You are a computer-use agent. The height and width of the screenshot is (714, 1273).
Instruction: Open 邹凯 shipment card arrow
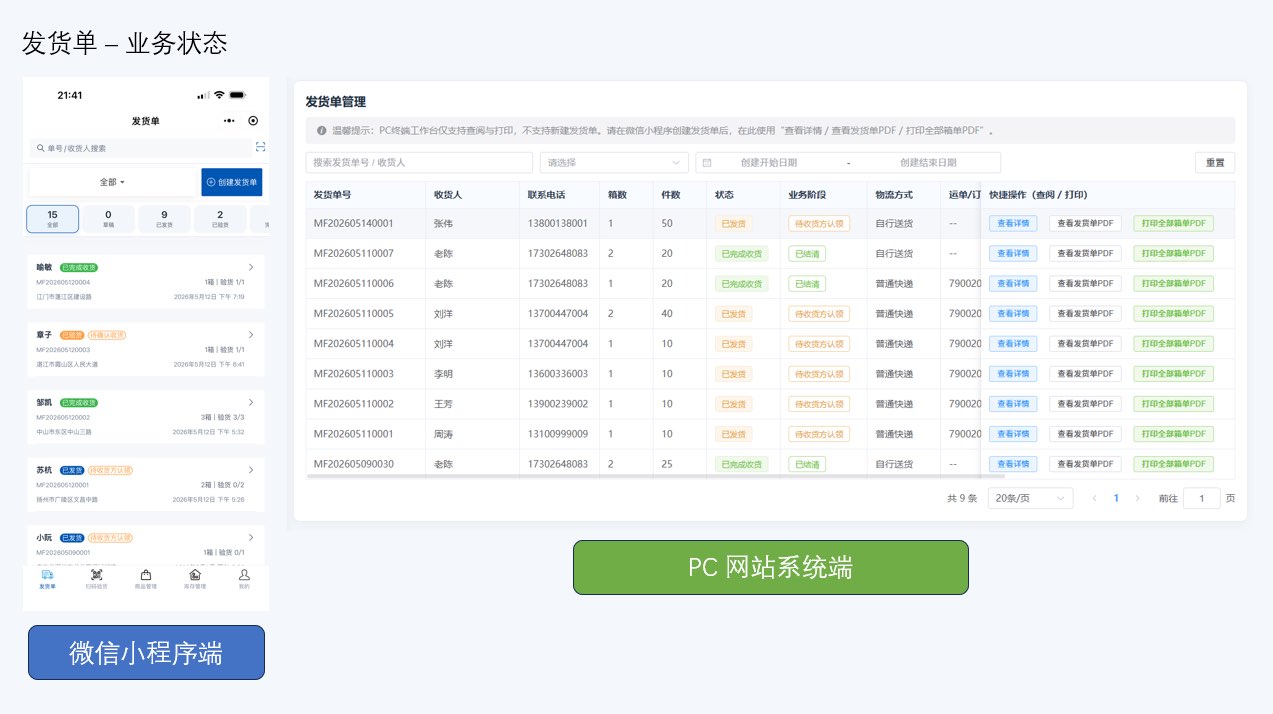coord(251,403)
